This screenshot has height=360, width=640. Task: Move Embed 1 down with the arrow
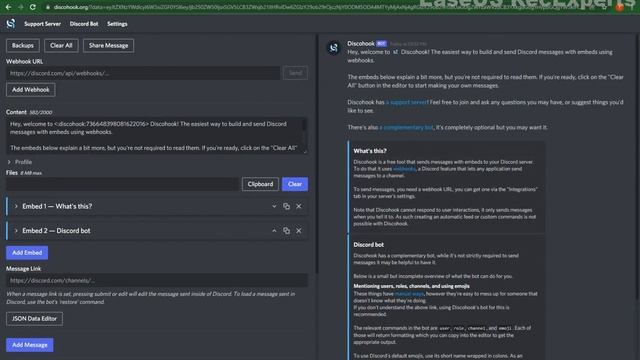coord(274,206)
